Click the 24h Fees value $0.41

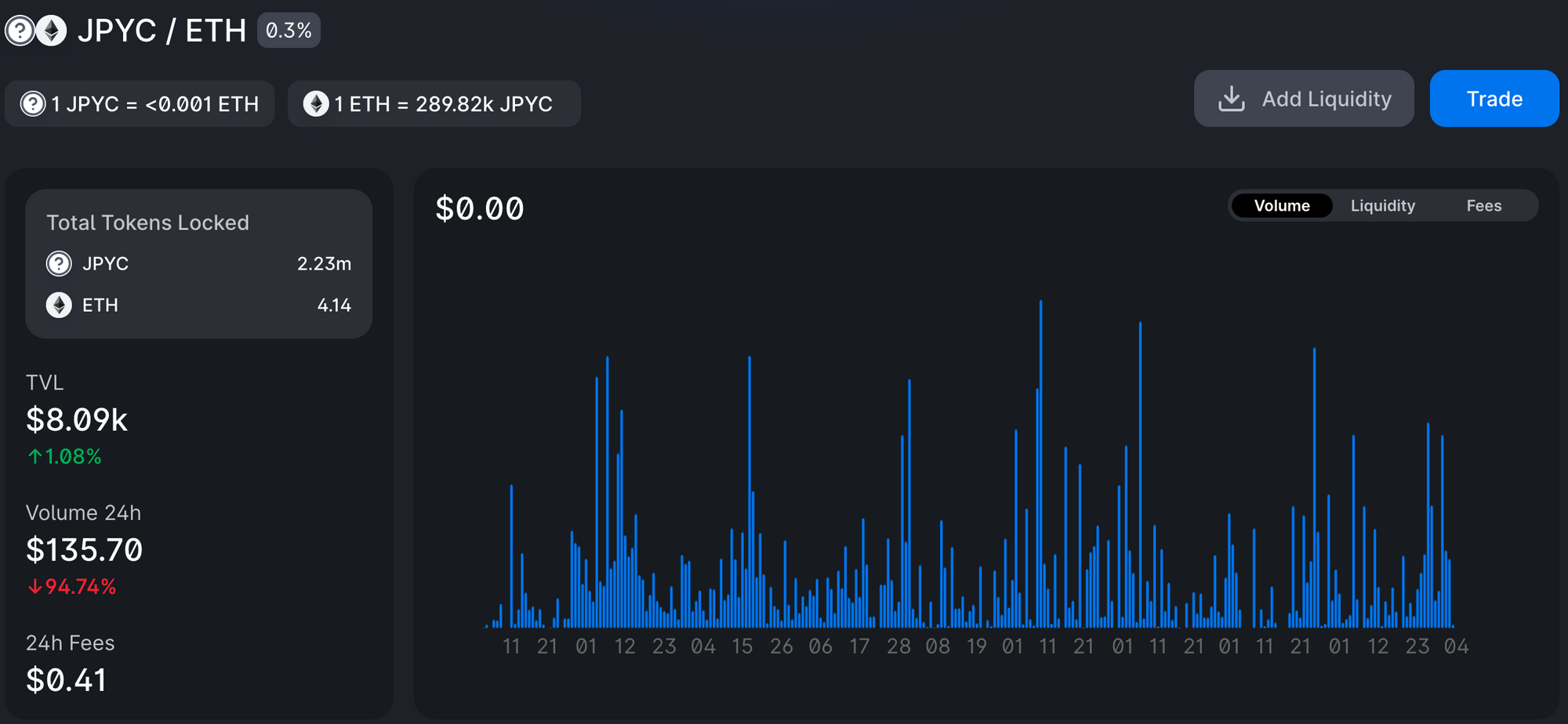click(x=66, y=680)
